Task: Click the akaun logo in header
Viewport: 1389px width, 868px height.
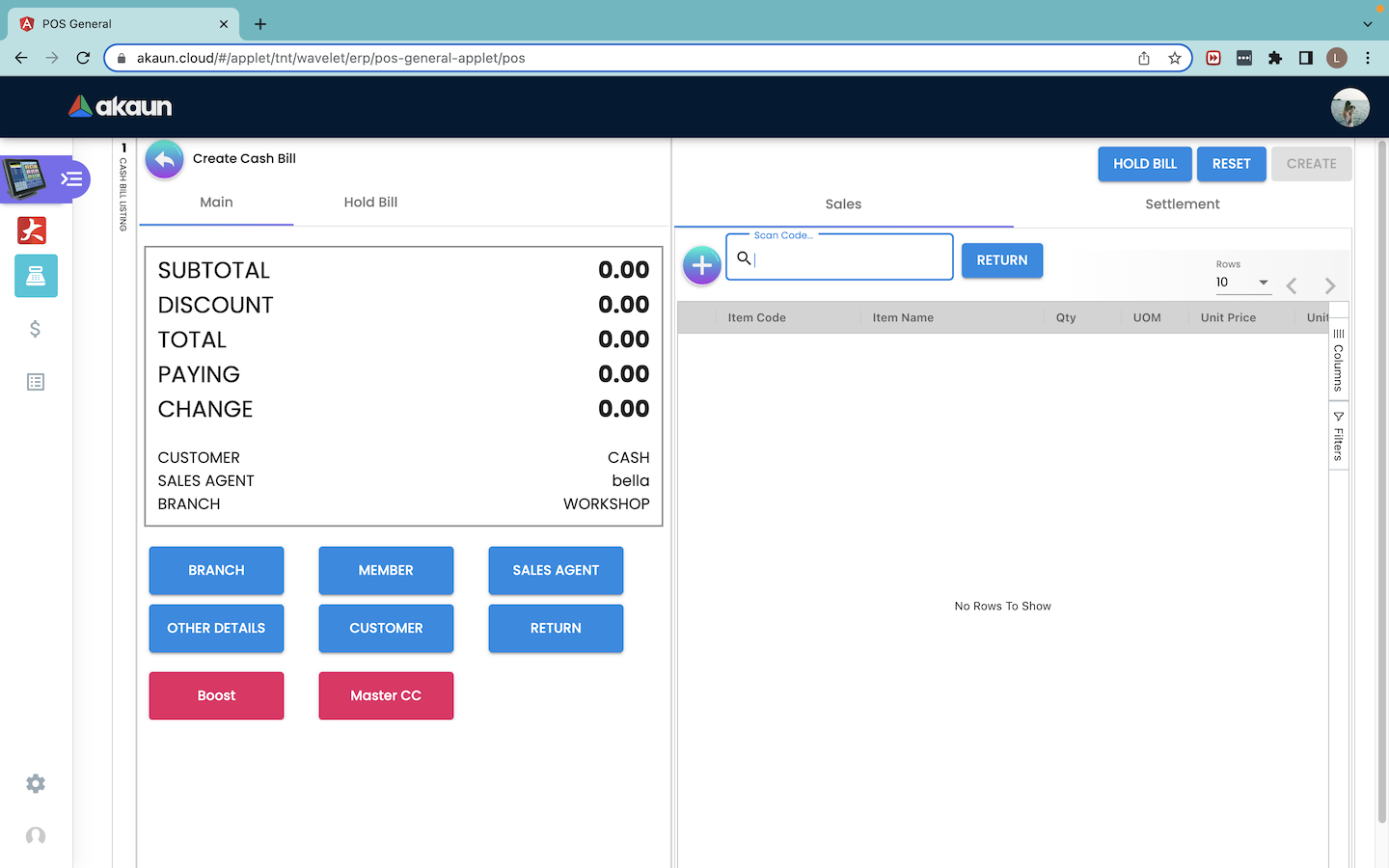Action: tap(121, 106)
